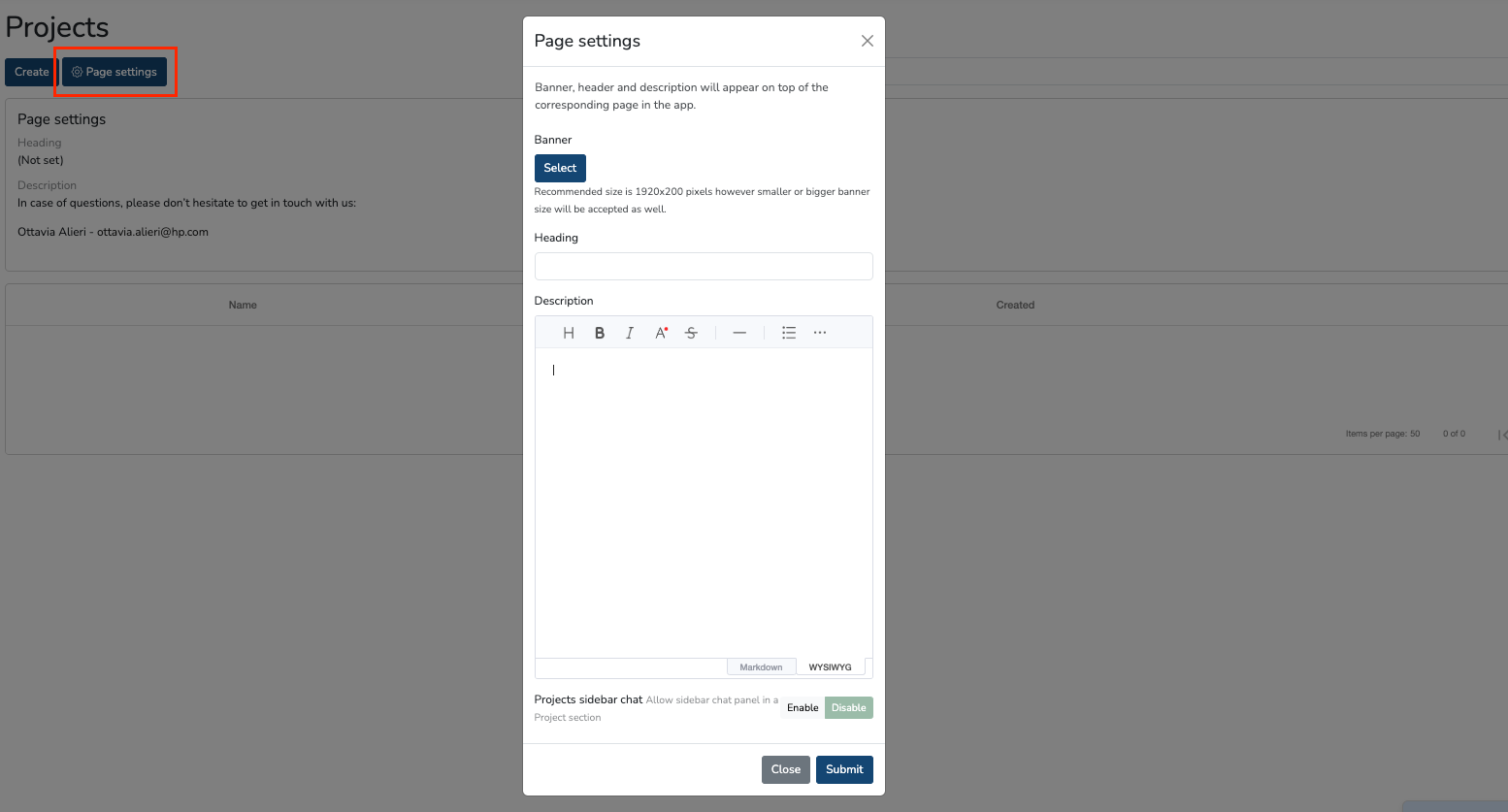The height and width of the screenshot is (812, 1508).
Task: Apply italic style in description editor
Action: click(x=630, y=333)
